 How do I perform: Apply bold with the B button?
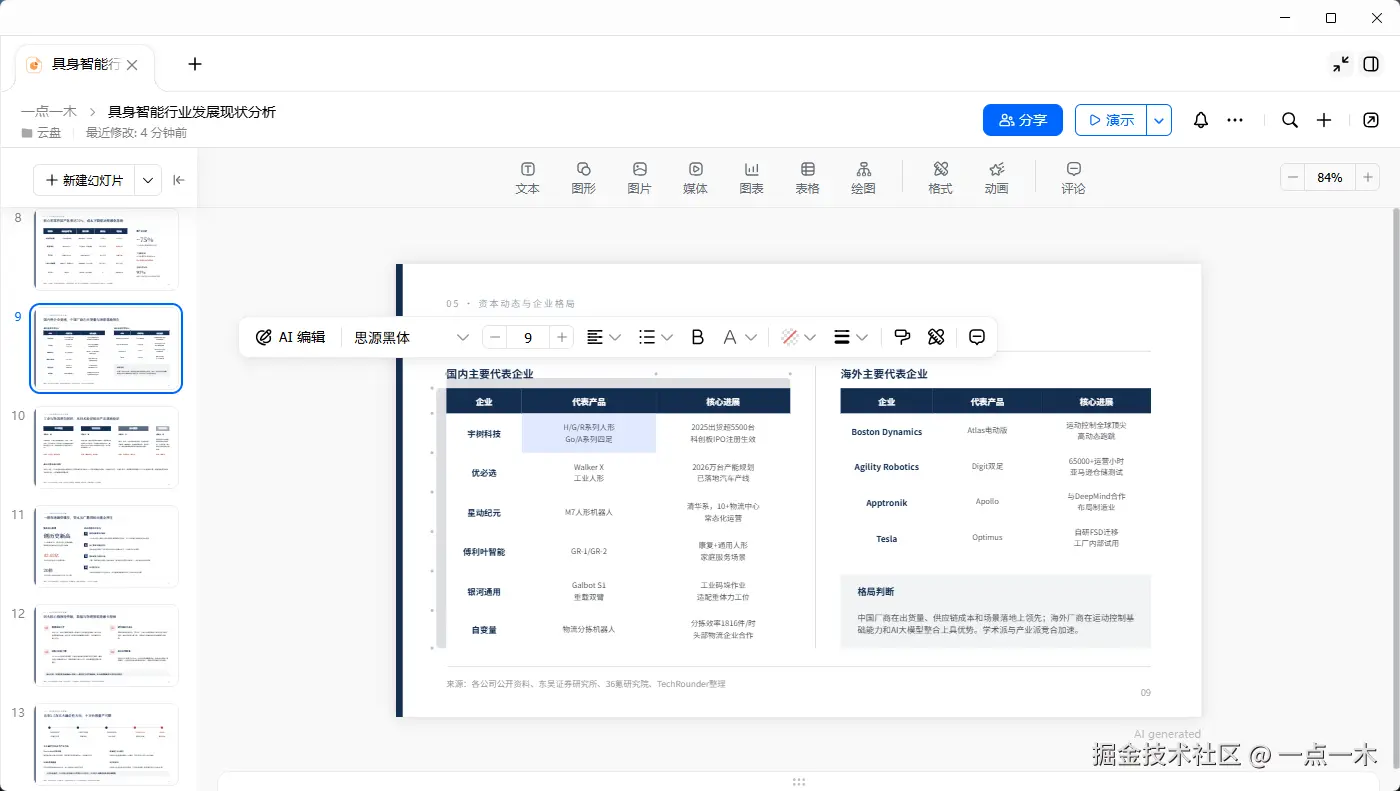pyautogui.click(x=698, y=337)
